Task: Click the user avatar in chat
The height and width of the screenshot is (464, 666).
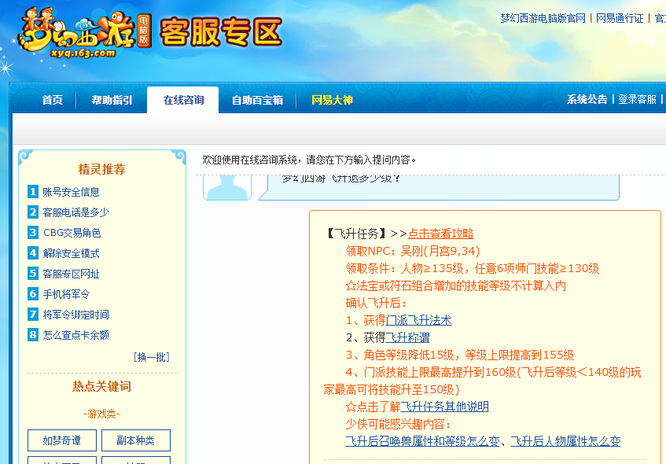Action: tap(227, 187)
